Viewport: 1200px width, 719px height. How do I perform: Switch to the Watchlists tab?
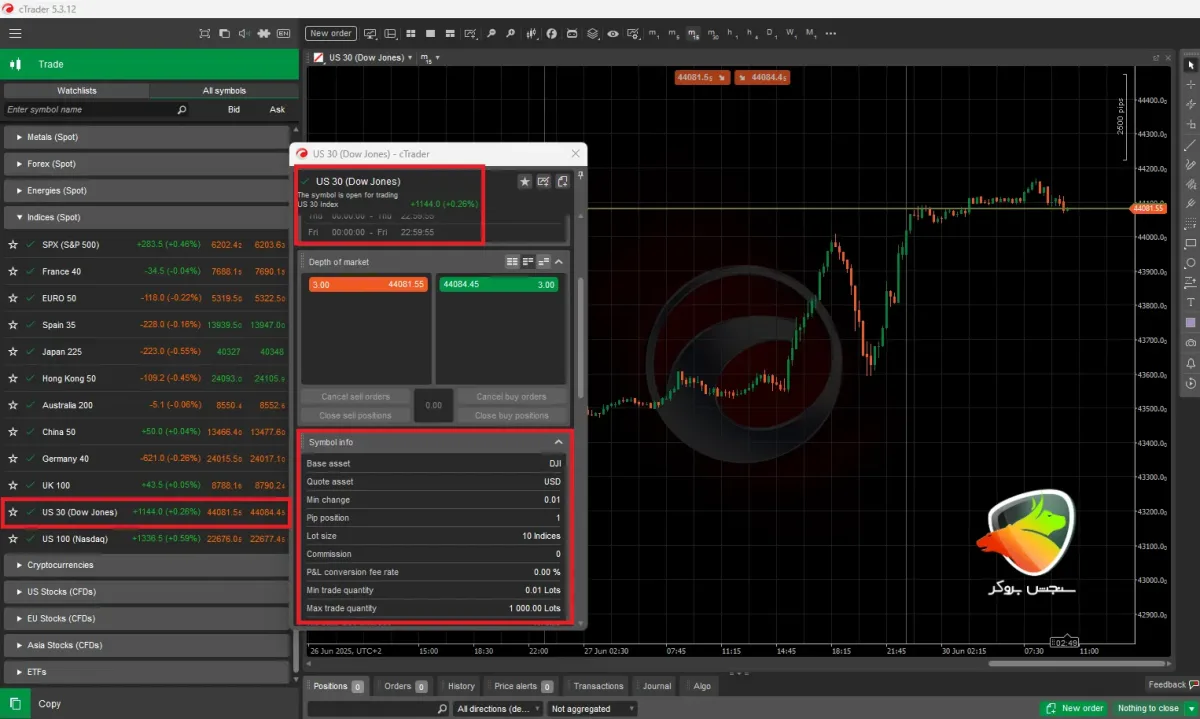coord(77,90)
